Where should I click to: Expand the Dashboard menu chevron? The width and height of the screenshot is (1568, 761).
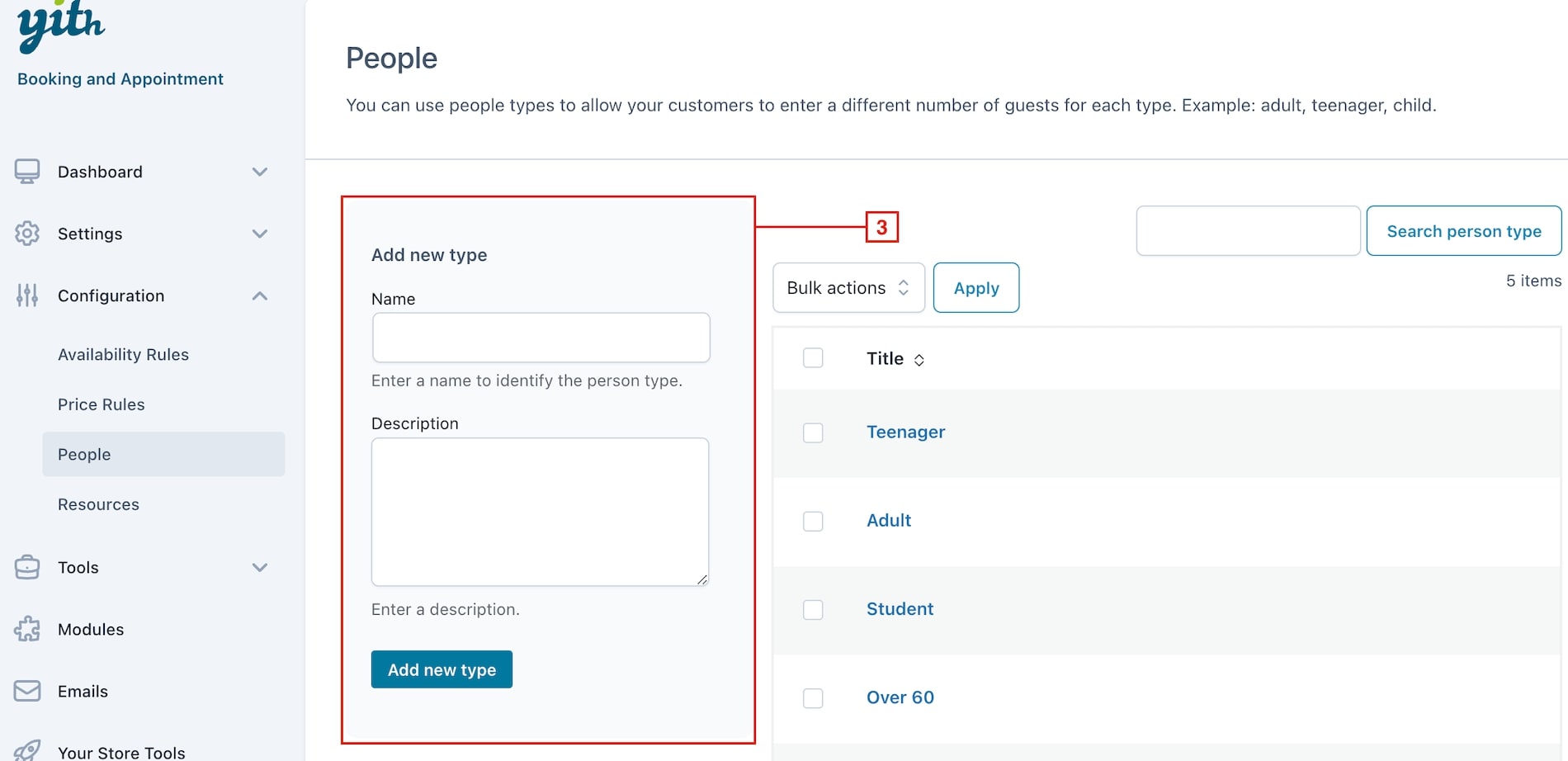(x=260, y=172)
